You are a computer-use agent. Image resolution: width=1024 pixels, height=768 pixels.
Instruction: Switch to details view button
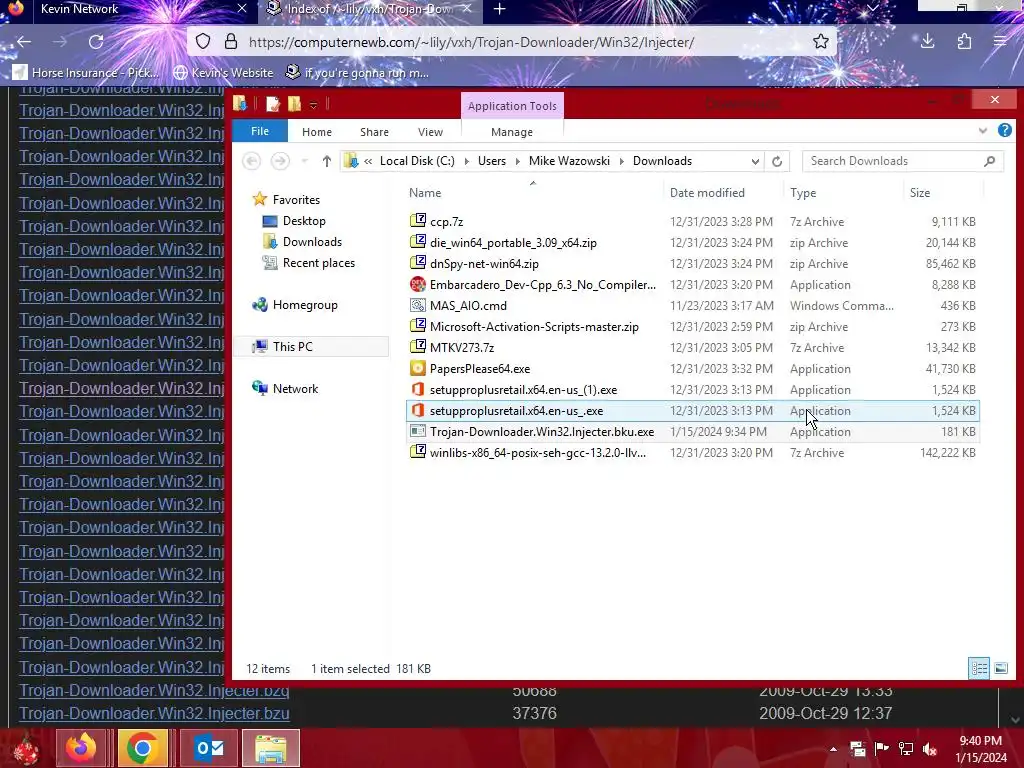tap(979, 668)
